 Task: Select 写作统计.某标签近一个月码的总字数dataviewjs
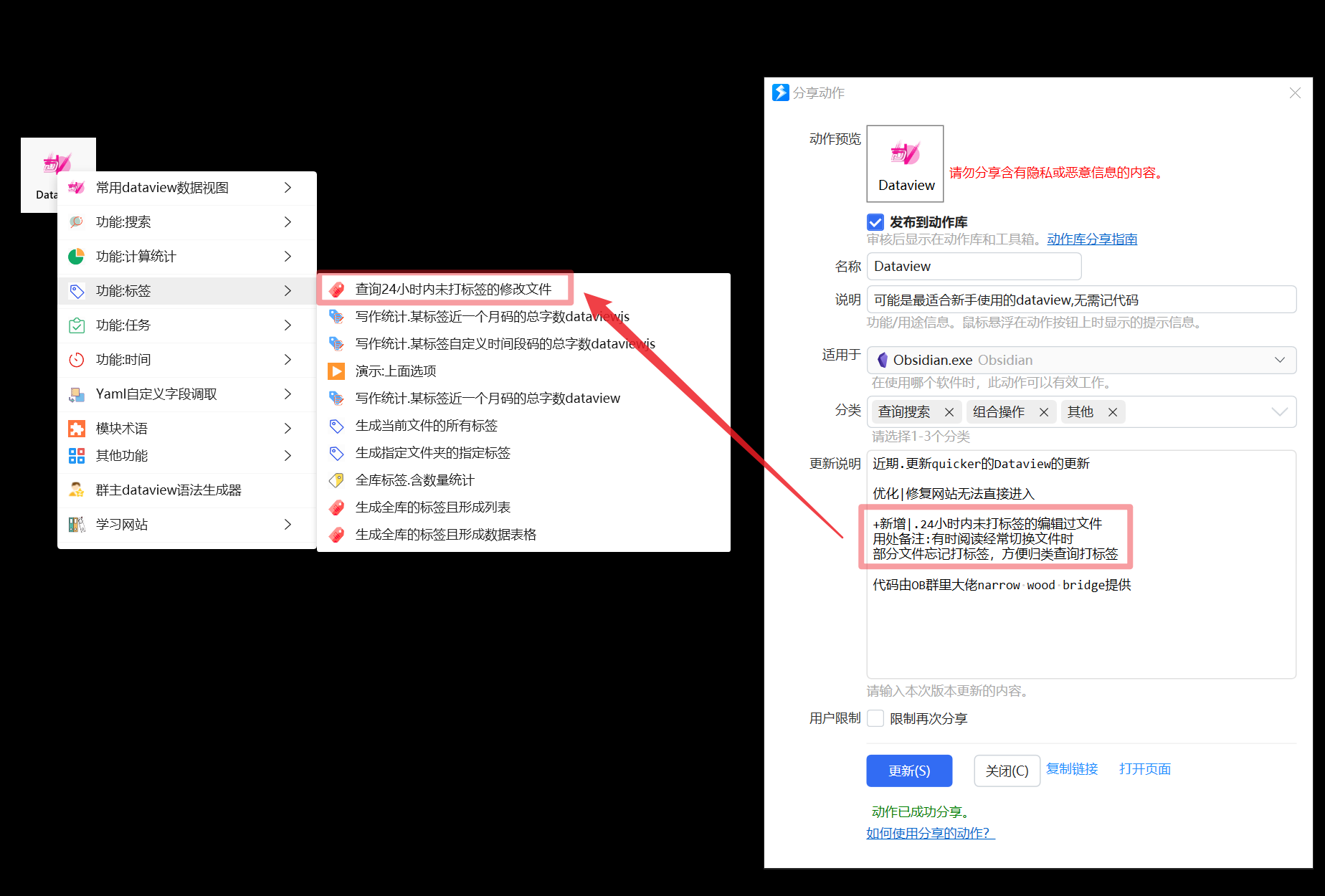click(x=523, y=317)
